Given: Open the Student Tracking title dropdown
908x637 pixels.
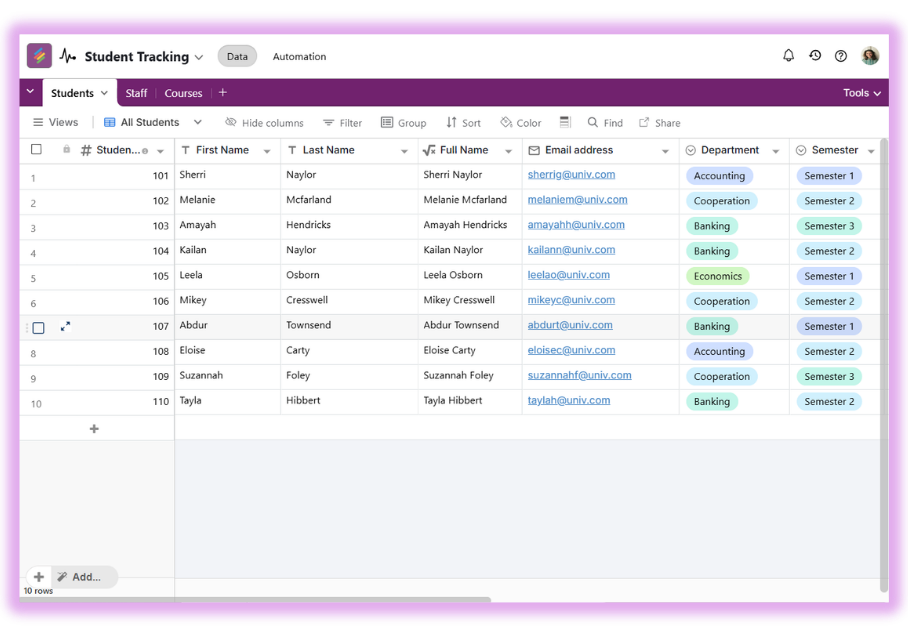Looking at the screenshot, I should (x=199, y=57).
